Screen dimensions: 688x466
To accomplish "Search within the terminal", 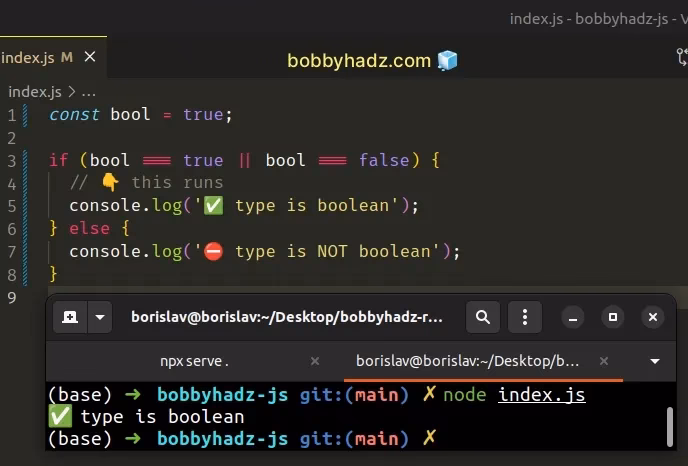I will pos(483,317).
